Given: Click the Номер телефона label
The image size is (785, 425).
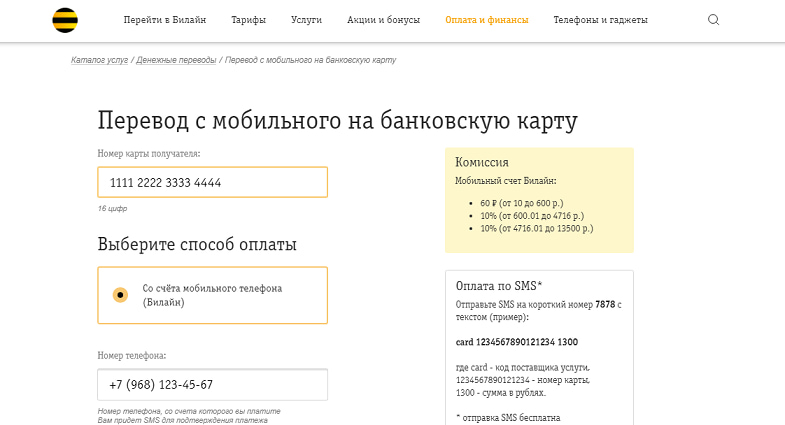Looking at the screenshot, I should (x=132, y=355).
